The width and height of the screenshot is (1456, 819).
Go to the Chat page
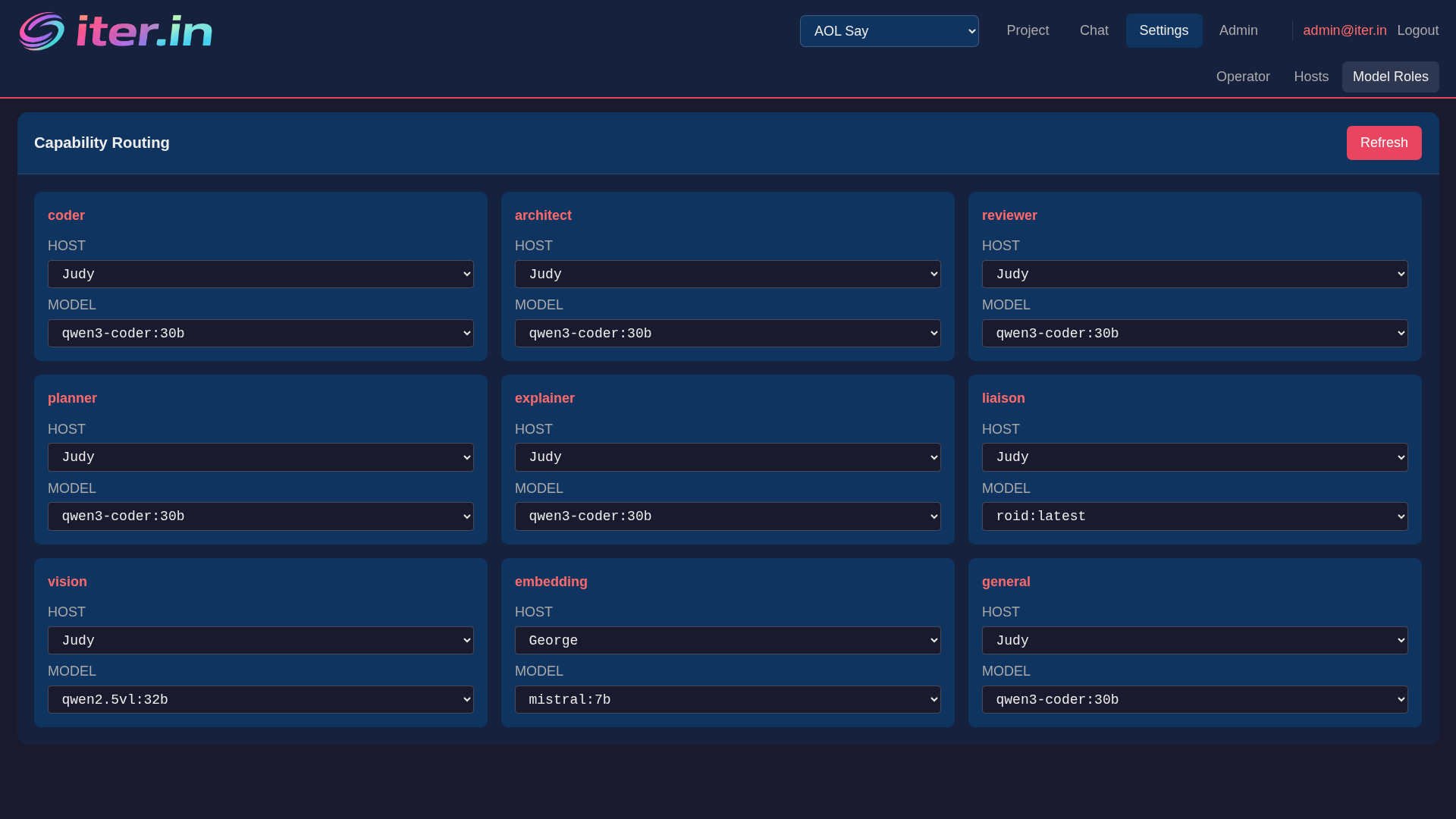coord(1094,30)
